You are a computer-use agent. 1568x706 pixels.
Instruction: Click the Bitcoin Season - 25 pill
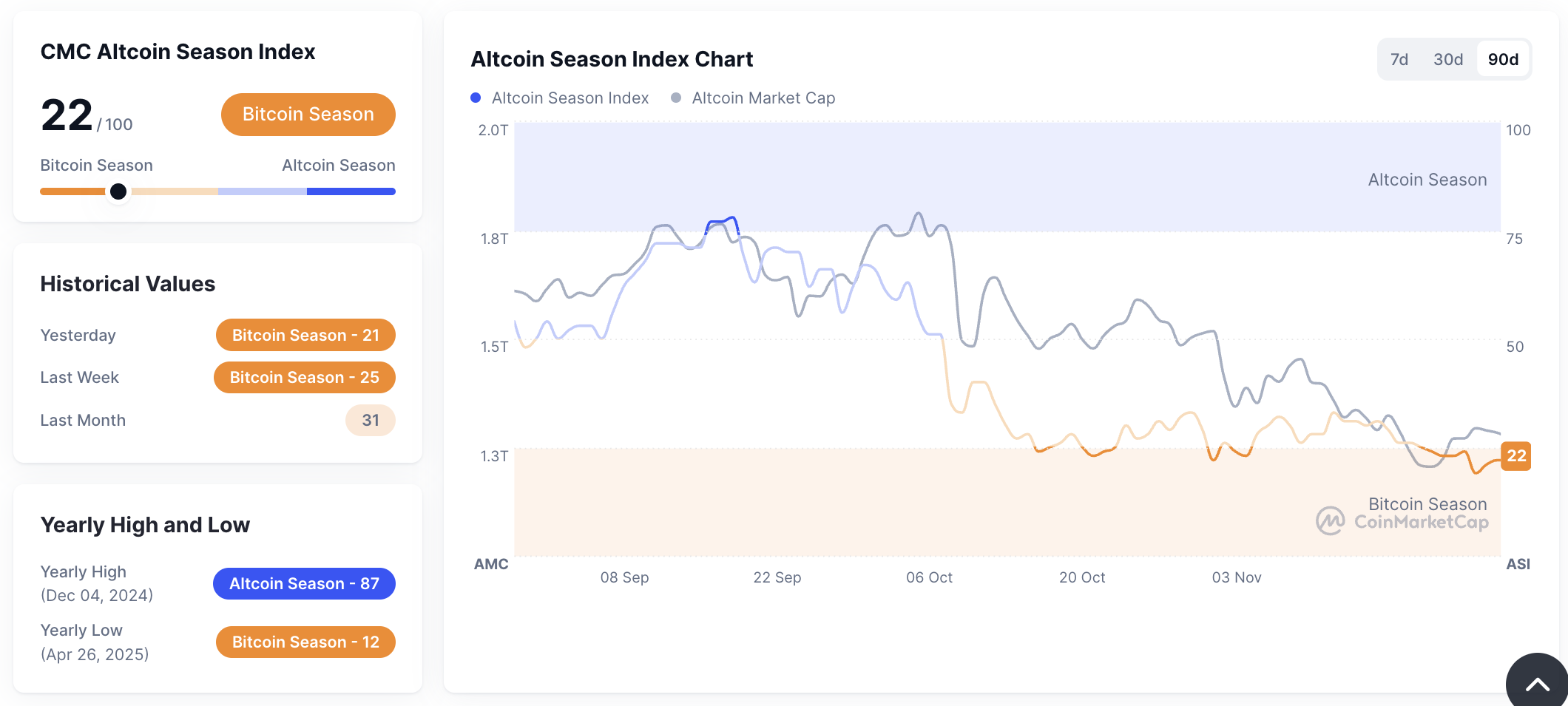pos(304,377)
